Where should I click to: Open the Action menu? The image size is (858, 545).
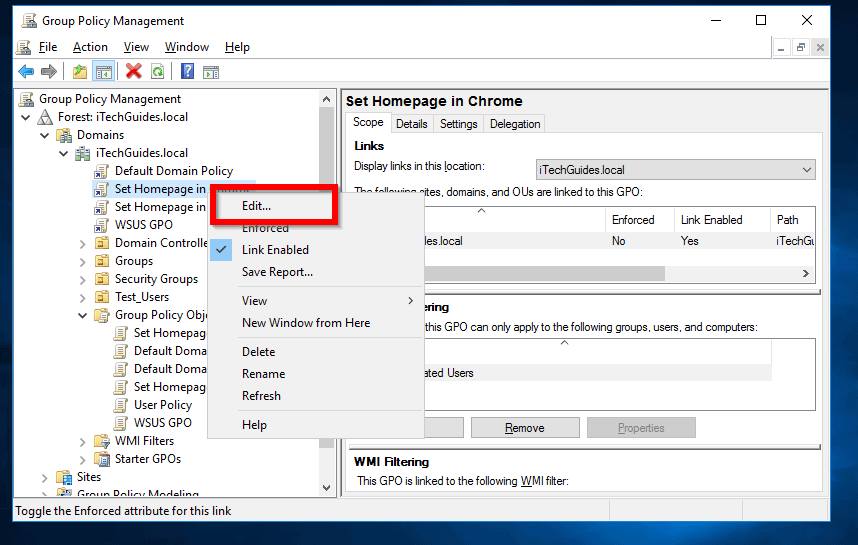pos(90,47)
